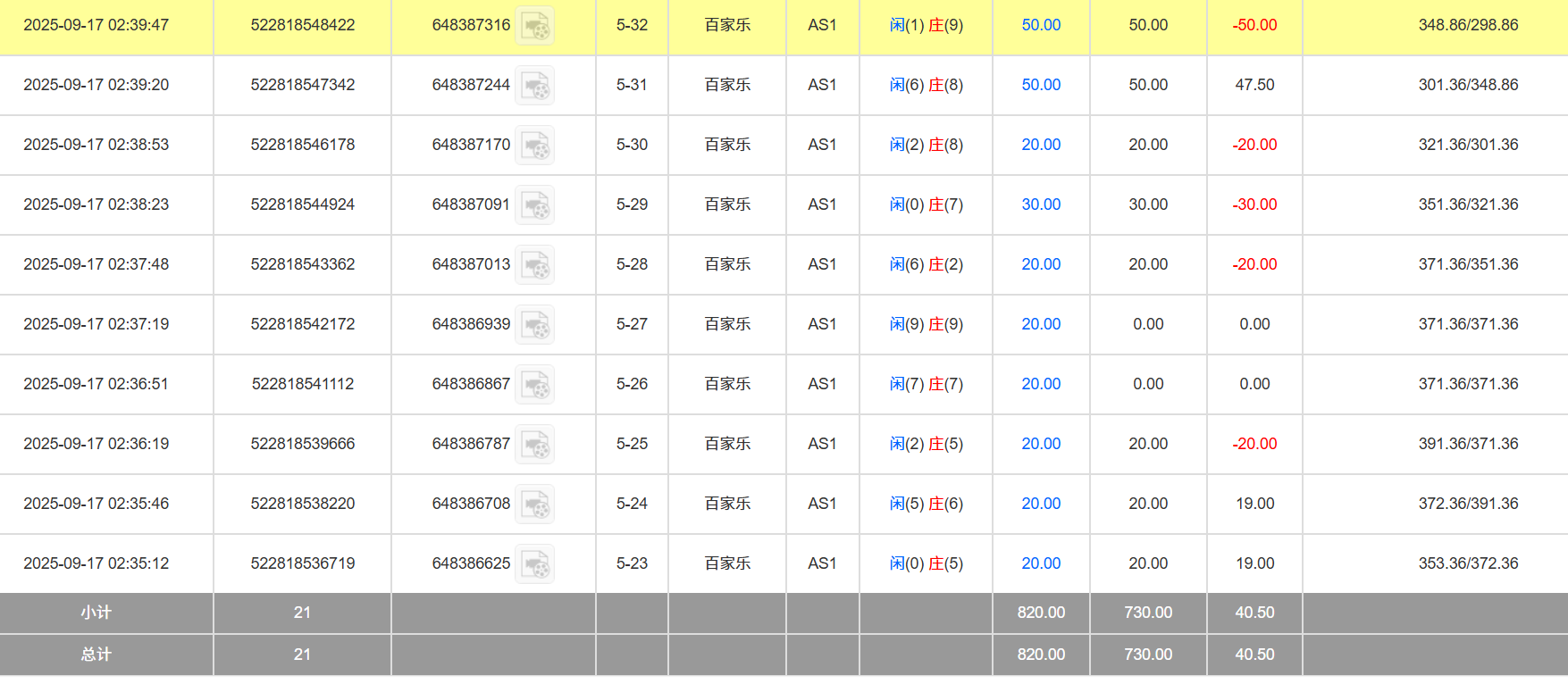Click replay icon beside 648386867
This screenshot has height=684, width=1568.
tap(535, 385)
